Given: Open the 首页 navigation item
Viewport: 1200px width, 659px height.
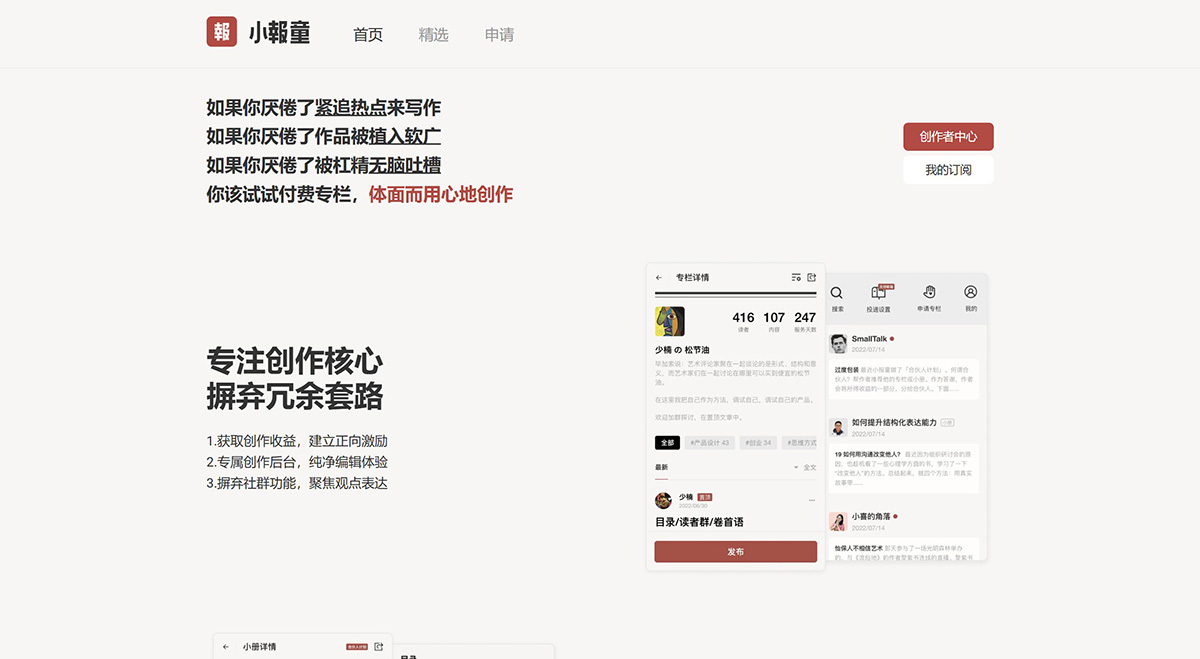Looking at the screenshot, I should coord(367,34).
